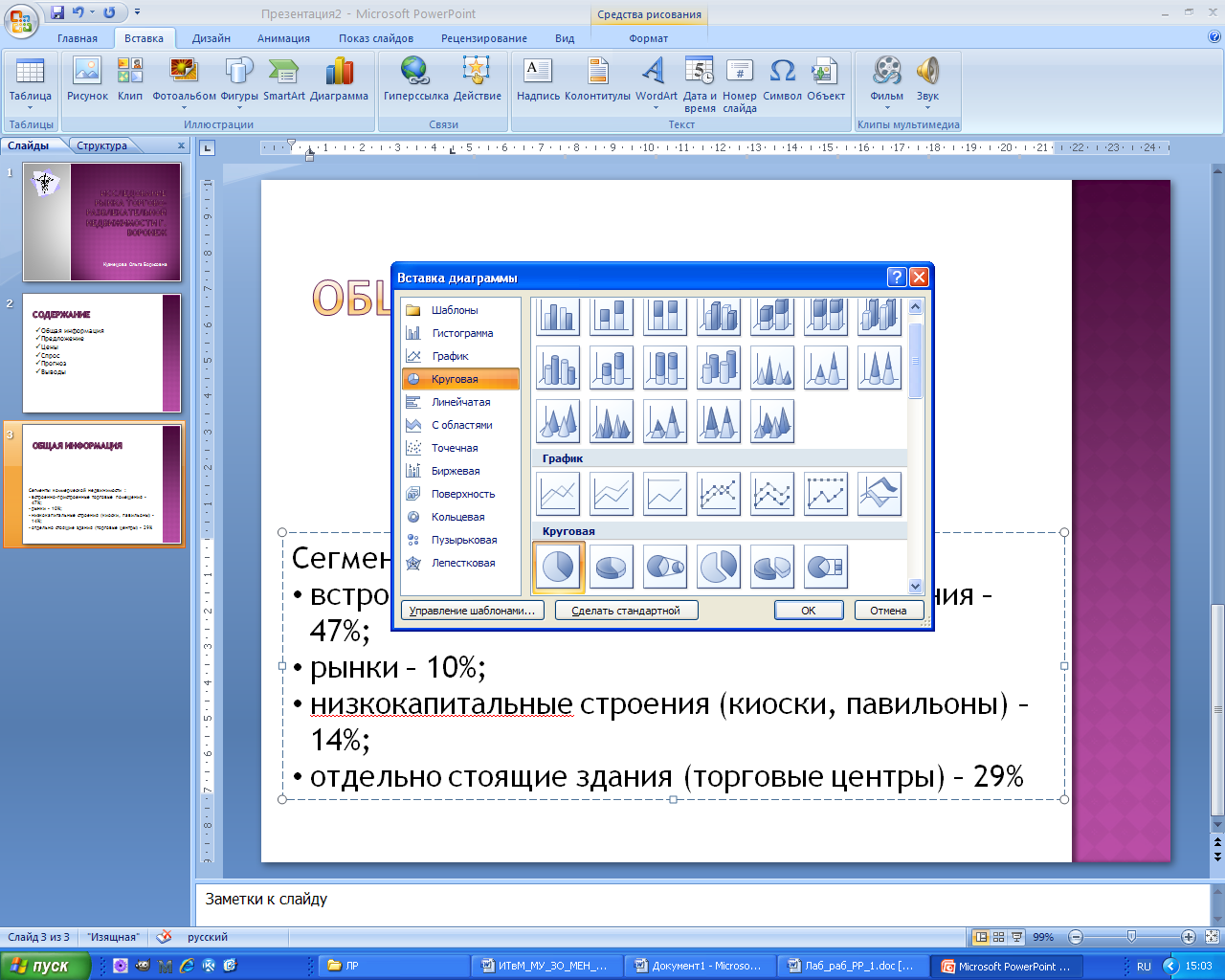Choose Гистограмма chart category
The width and height of the screenshot is (1225, 980).
click(461, 333)
